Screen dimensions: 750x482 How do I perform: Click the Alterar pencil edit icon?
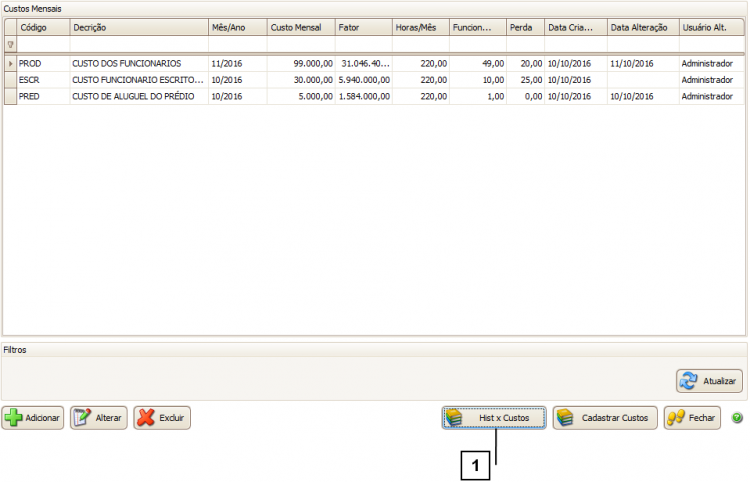tap(83, 418)
